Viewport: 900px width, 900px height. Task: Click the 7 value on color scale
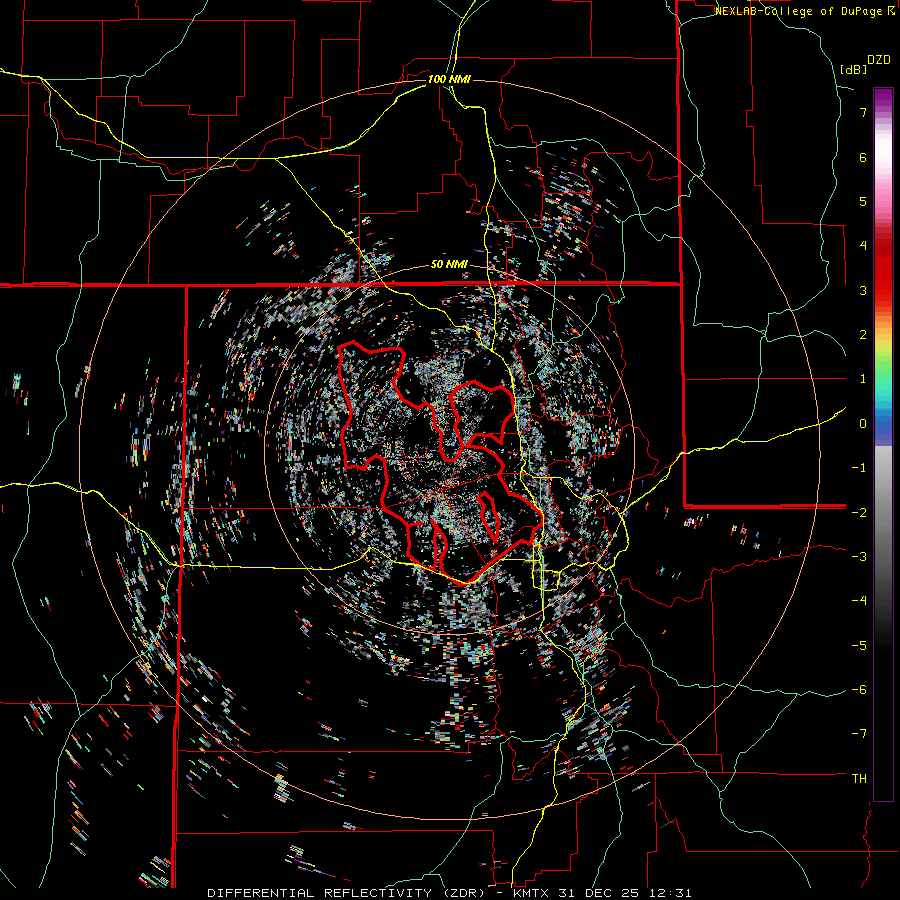863,112
